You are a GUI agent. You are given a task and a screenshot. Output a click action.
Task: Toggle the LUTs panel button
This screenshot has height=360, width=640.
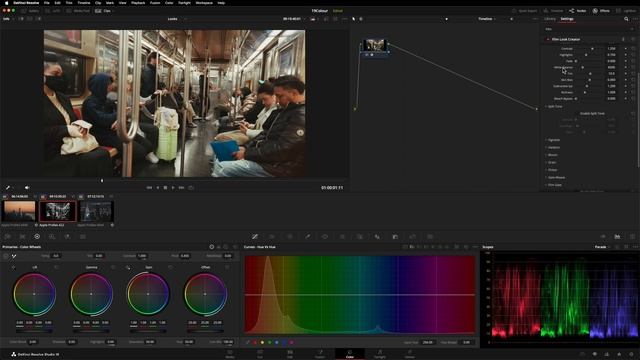point(52,11)
